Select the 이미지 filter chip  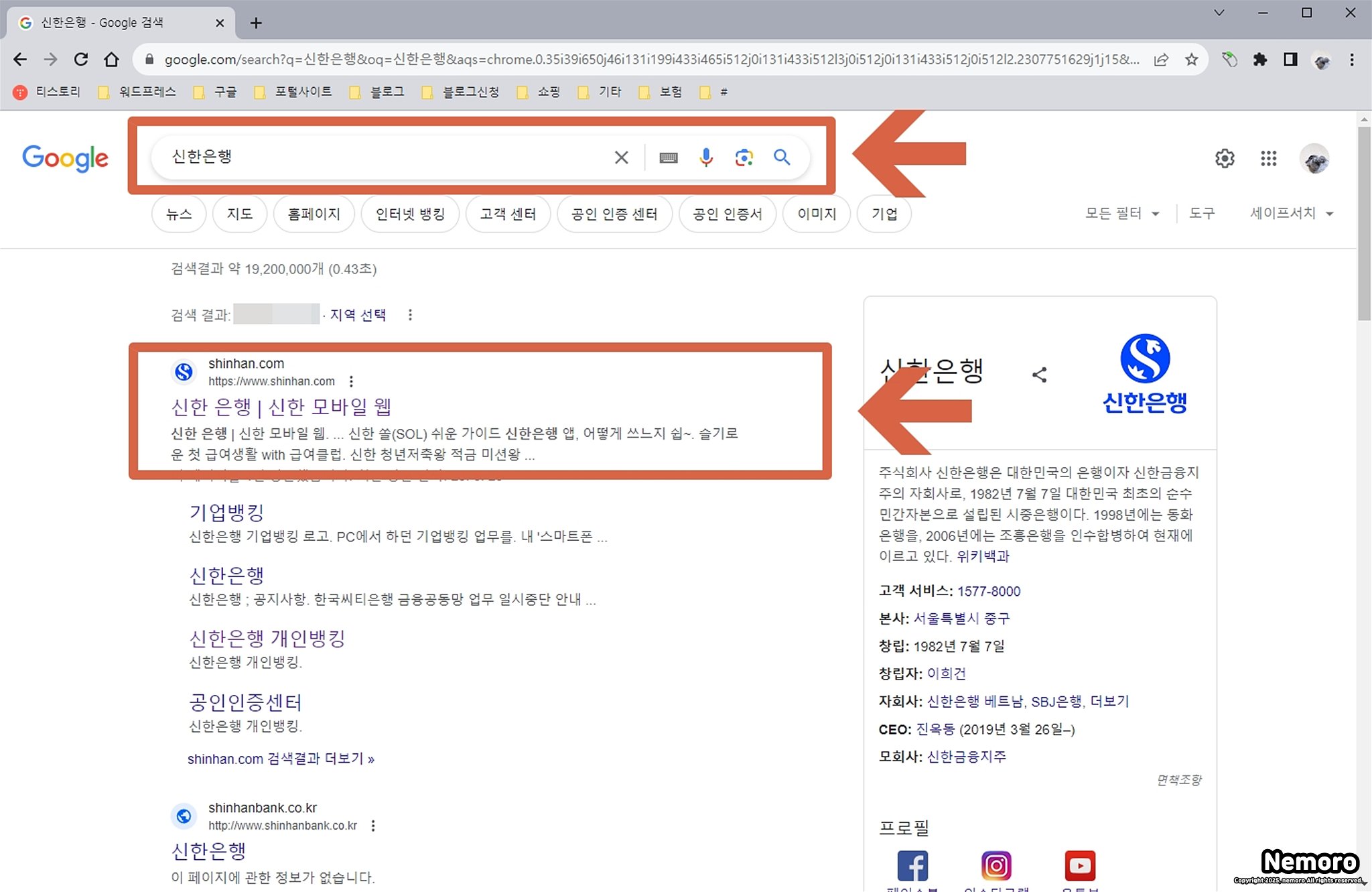(x=817, y=214)
